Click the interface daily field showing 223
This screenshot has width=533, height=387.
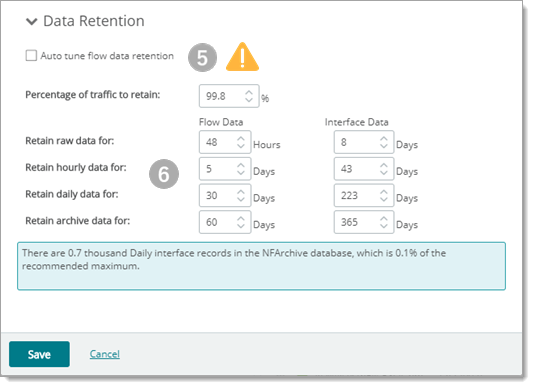click(364, 196)
